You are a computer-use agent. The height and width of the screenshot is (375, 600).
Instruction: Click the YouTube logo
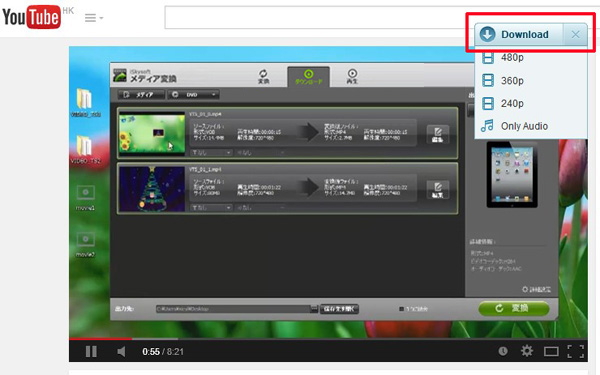point(31,17)
